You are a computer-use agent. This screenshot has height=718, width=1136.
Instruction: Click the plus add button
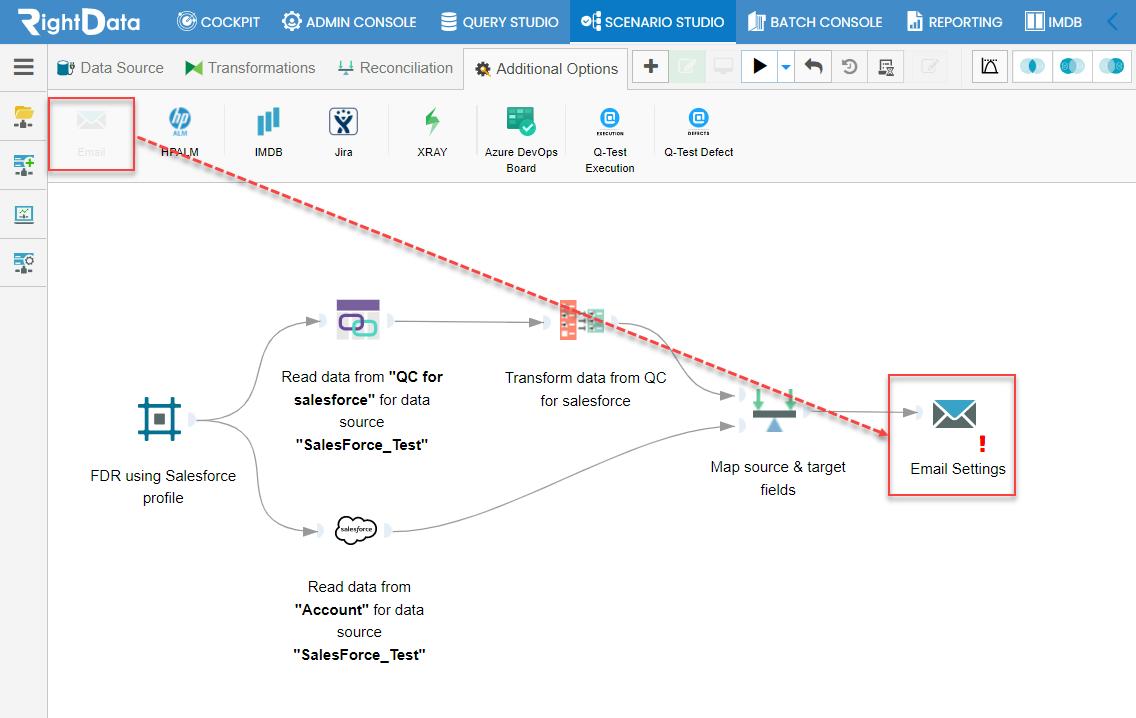coord(651,67)
